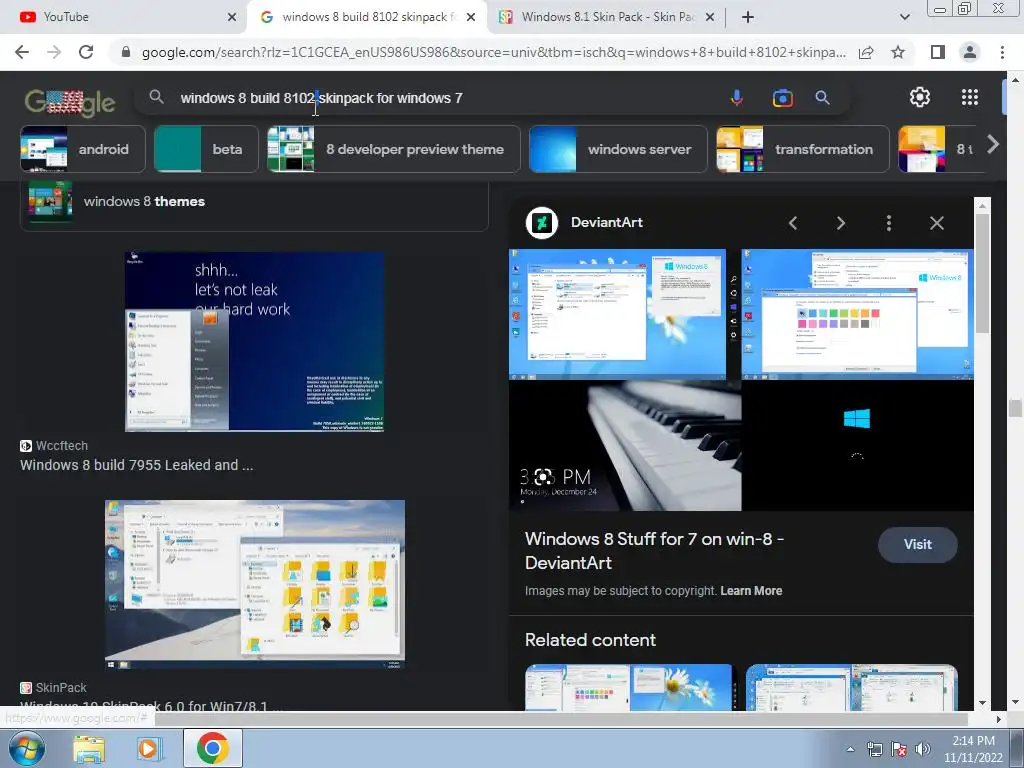
Task: Search by image with the camera icon
Action: point(782,98)
